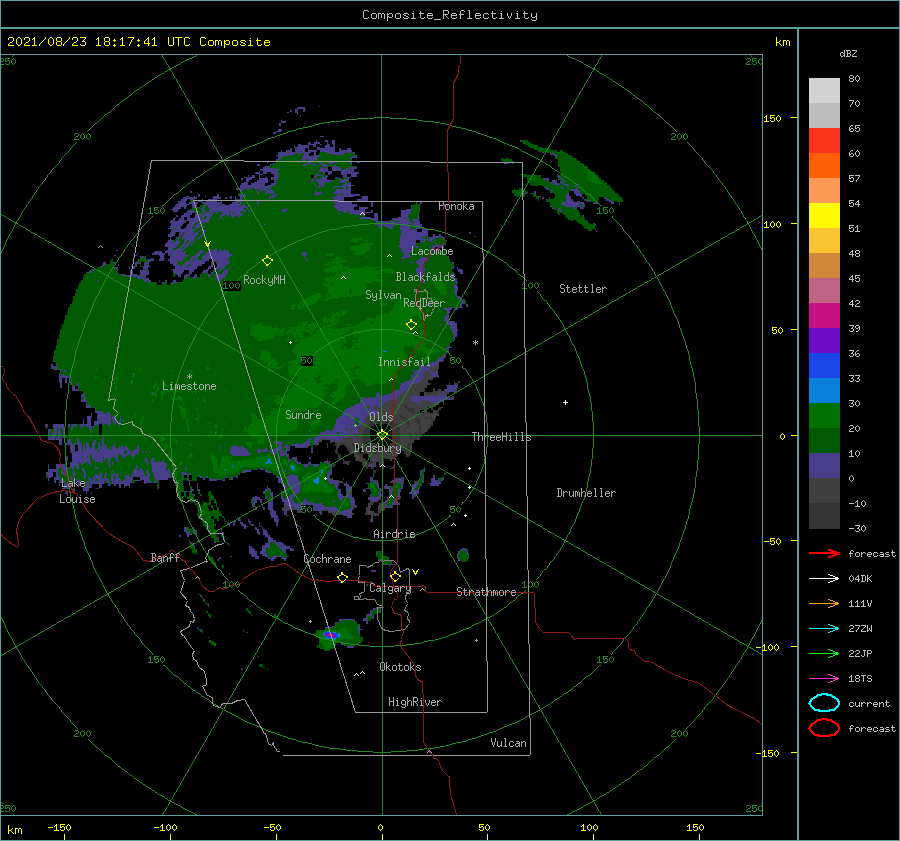Pick the green 22JP arrow icon

(824, 653)
